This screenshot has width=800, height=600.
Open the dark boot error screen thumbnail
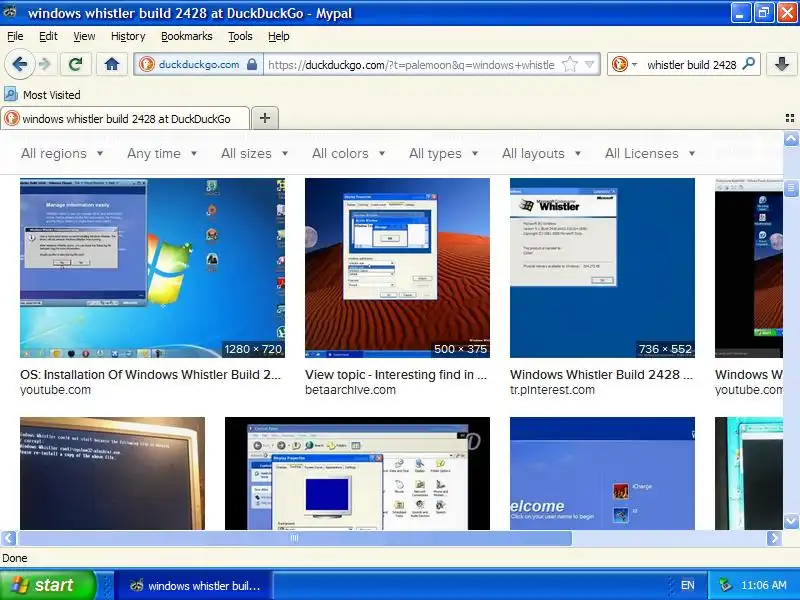[112, 473]
